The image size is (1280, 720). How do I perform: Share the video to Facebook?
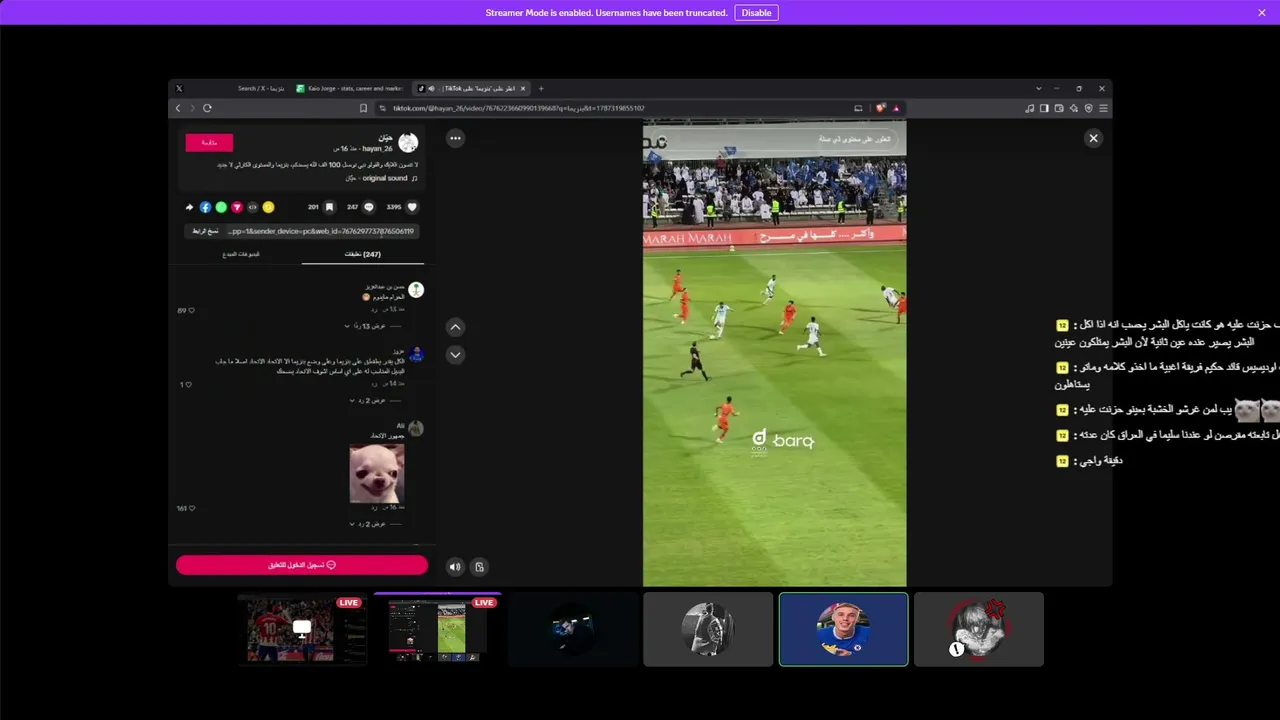[x=205, y=207]
